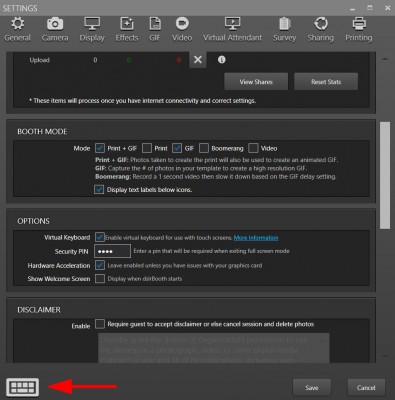This screenshot has width=395, height=400.
Task: Enable the Print mode checkbox
Action: 147,148
